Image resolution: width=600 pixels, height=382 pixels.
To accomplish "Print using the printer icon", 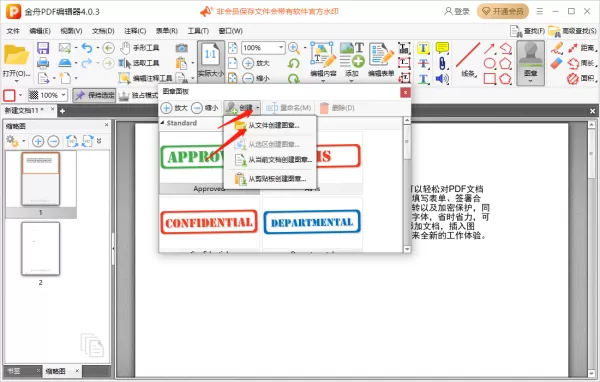I will [43, 63].
